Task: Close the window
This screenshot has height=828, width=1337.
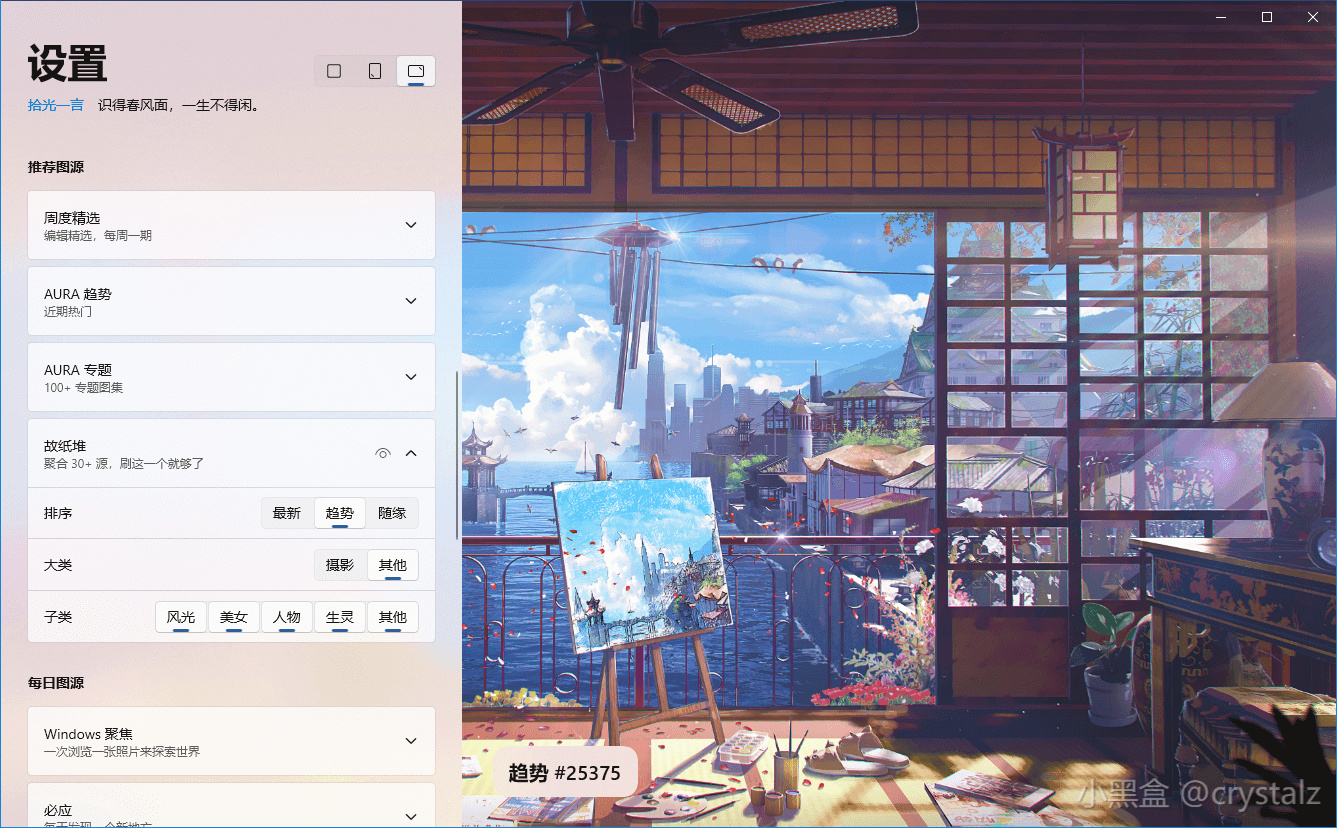Action: tap(1313, 17)
